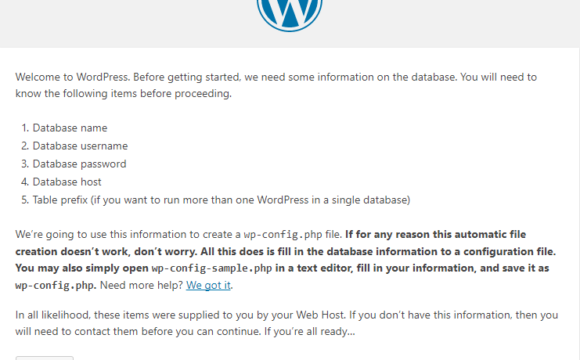Click the partially visible button at the bottom
The image size is (580, 360).
(x=44, y=358)
